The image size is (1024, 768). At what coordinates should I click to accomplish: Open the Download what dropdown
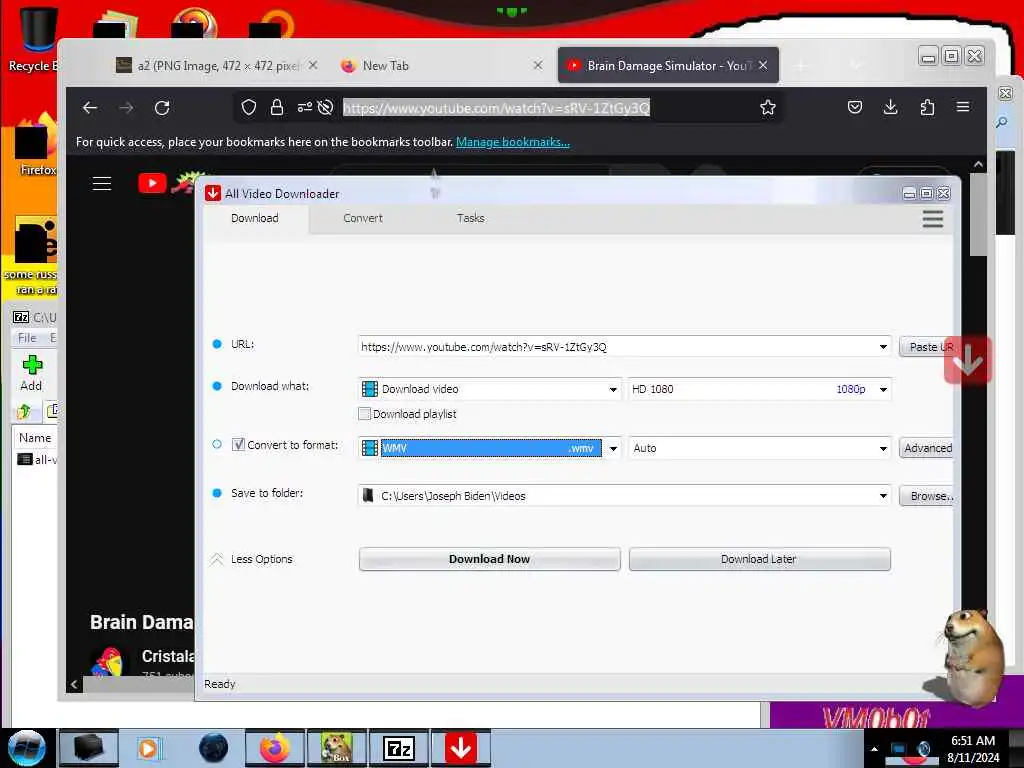(613, 390)
